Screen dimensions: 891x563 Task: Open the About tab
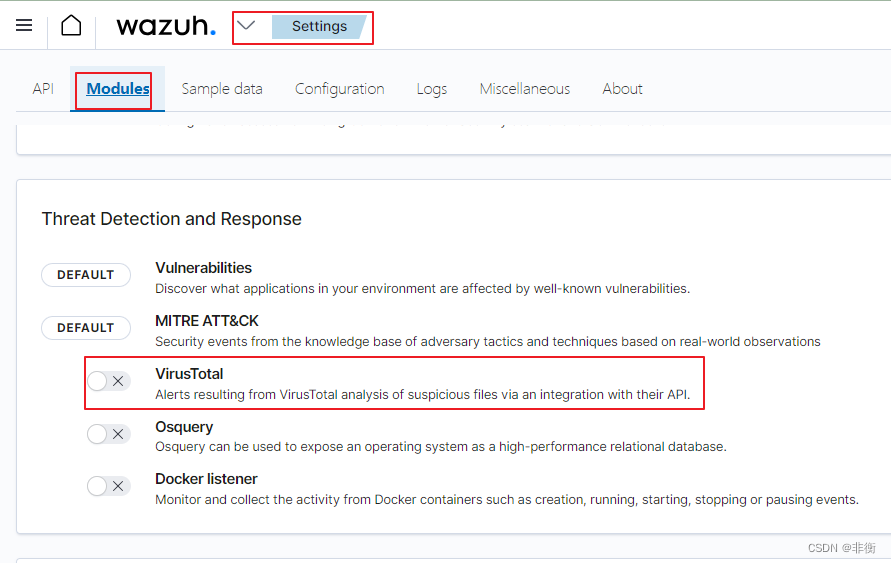click(x=623, y=89)
